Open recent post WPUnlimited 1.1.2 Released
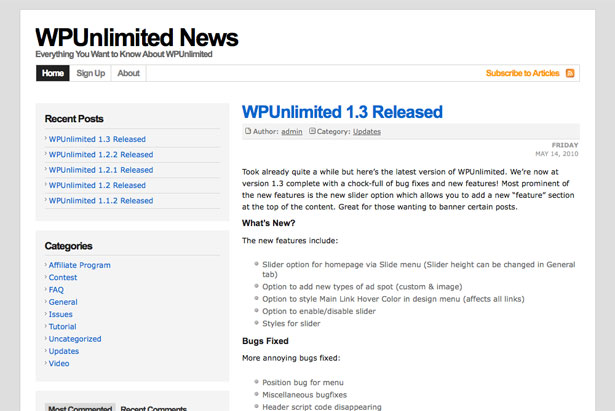 (101, 200)
